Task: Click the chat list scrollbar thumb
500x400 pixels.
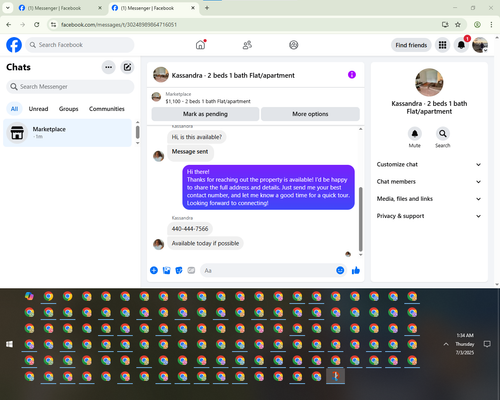Action: [x=137, y=132]
